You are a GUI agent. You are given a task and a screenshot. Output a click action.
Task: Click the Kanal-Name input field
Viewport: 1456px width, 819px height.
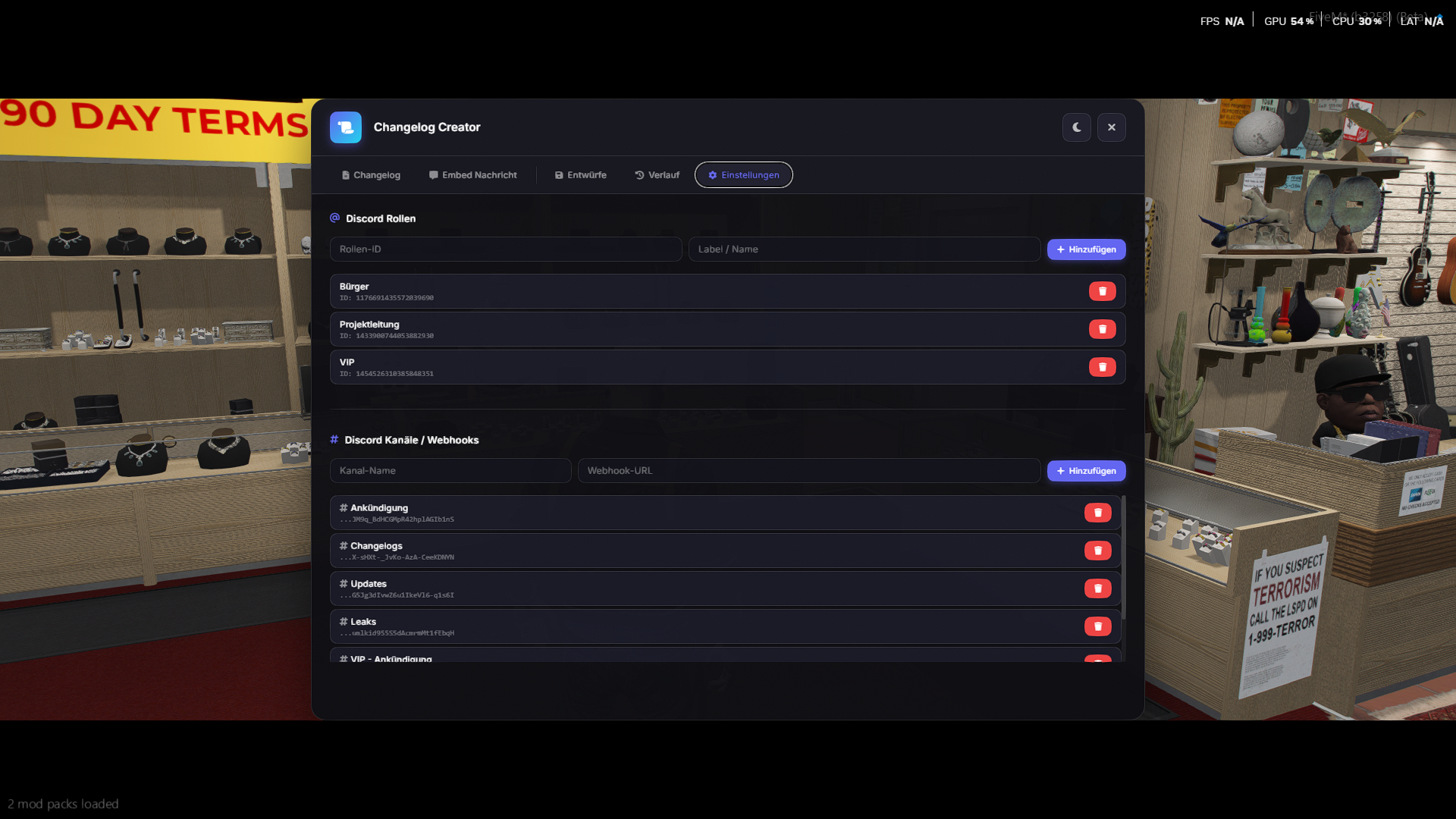[x=450, y=471]
